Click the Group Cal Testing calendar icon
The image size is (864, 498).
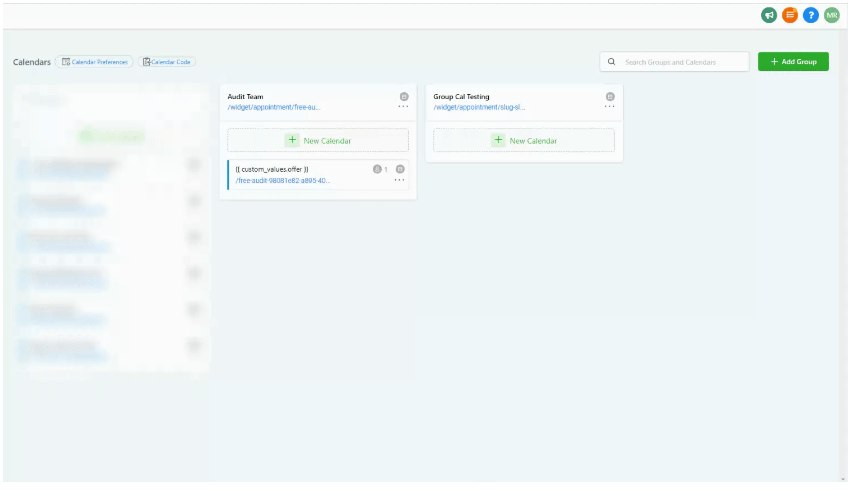(610, 97)
